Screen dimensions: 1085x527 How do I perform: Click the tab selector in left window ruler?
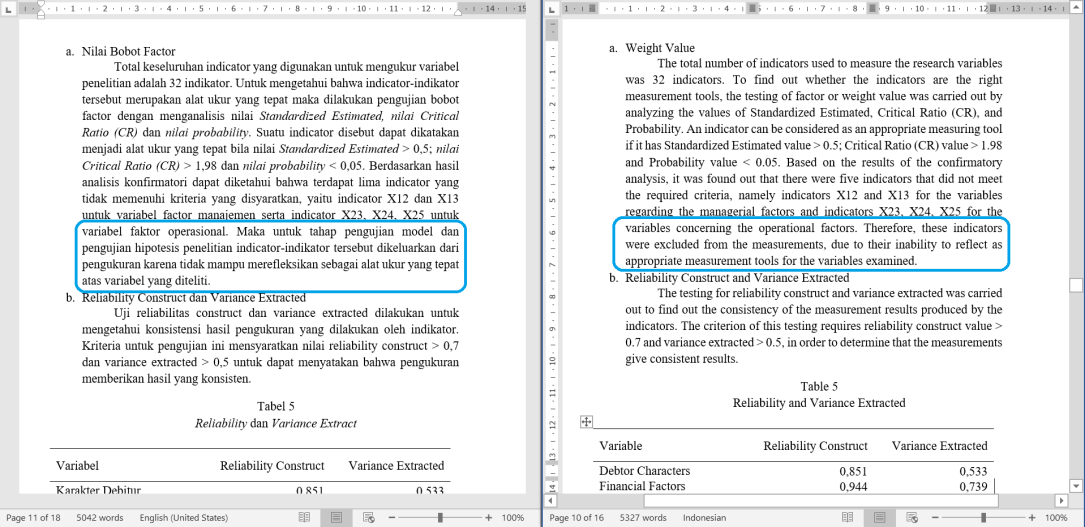pos(8,9)
